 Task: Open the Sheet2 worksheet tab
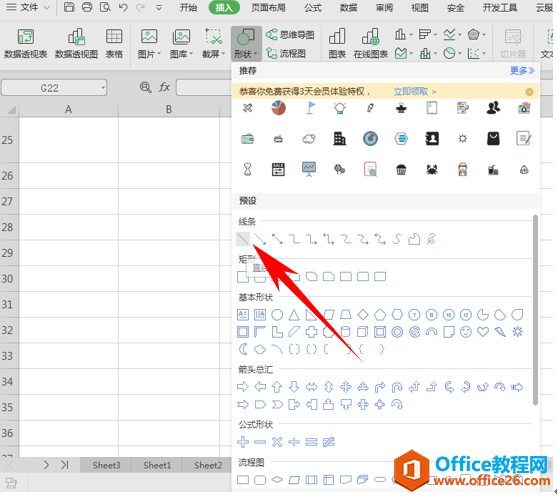point(207,465)
